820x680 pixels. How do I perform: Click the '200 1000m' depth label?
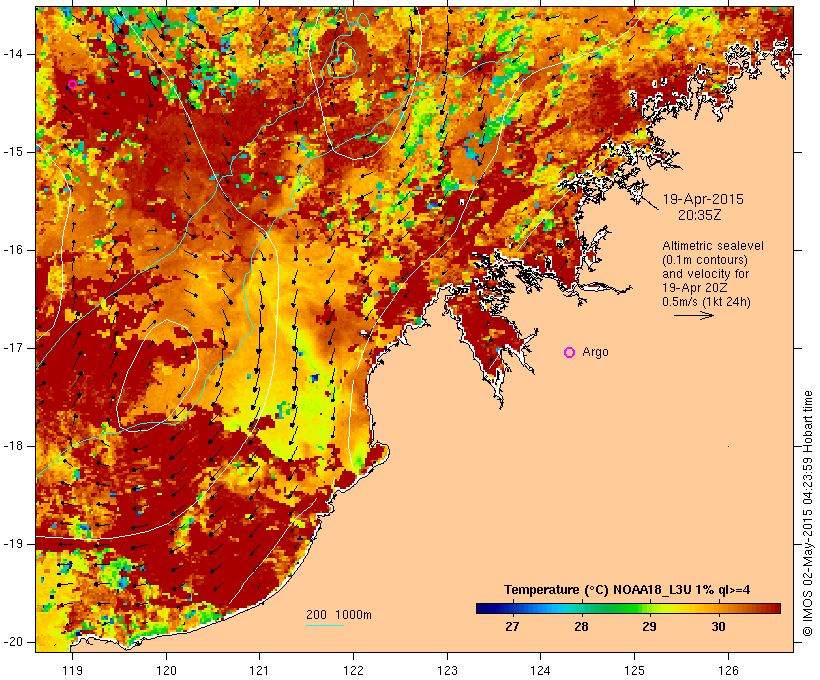tap(339, 615)
